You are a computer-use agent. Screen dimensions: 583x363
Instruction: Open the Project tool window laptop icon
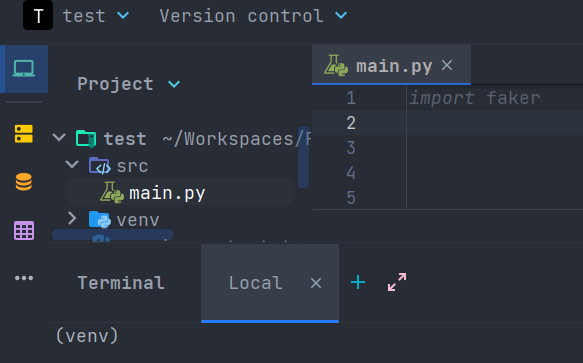(24, 69)
